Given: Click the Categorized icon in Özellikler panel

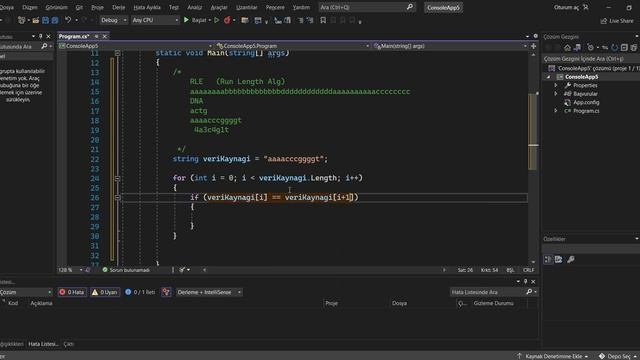Looking at the screenshot, I should 548,259.
